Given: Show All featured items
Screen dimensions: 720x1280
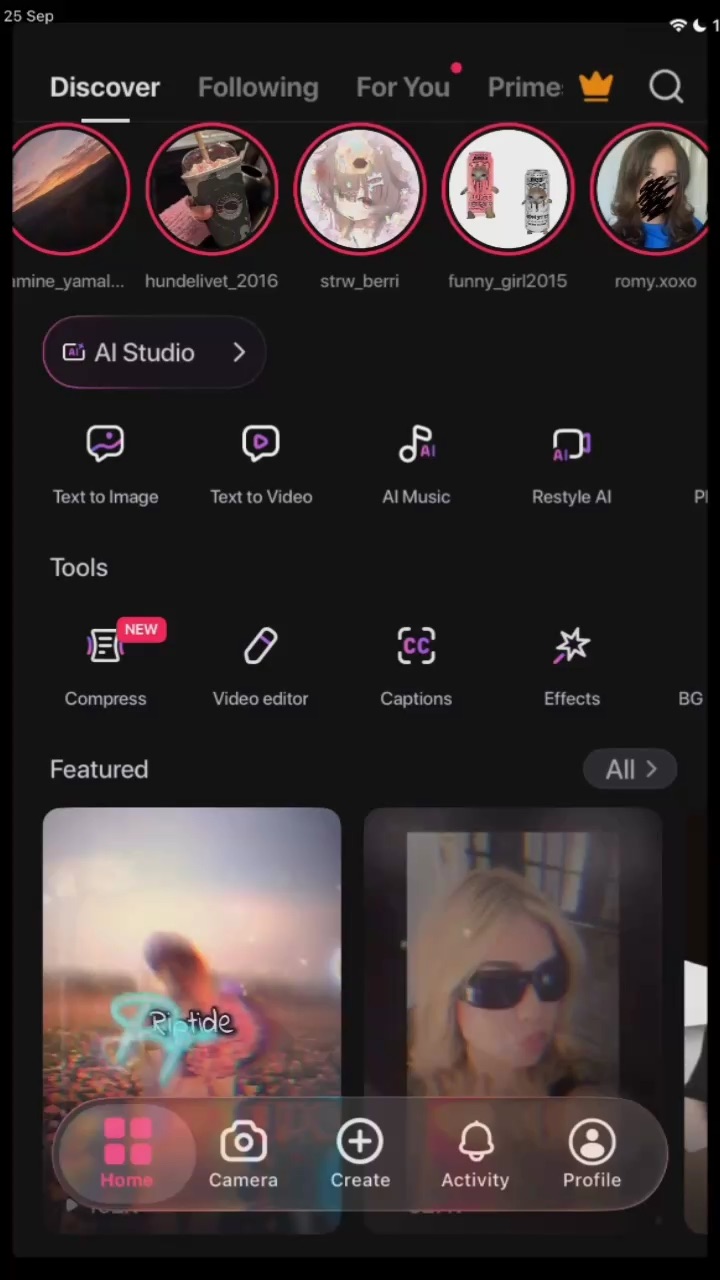Looking at the screenshot, I should 631,769.
